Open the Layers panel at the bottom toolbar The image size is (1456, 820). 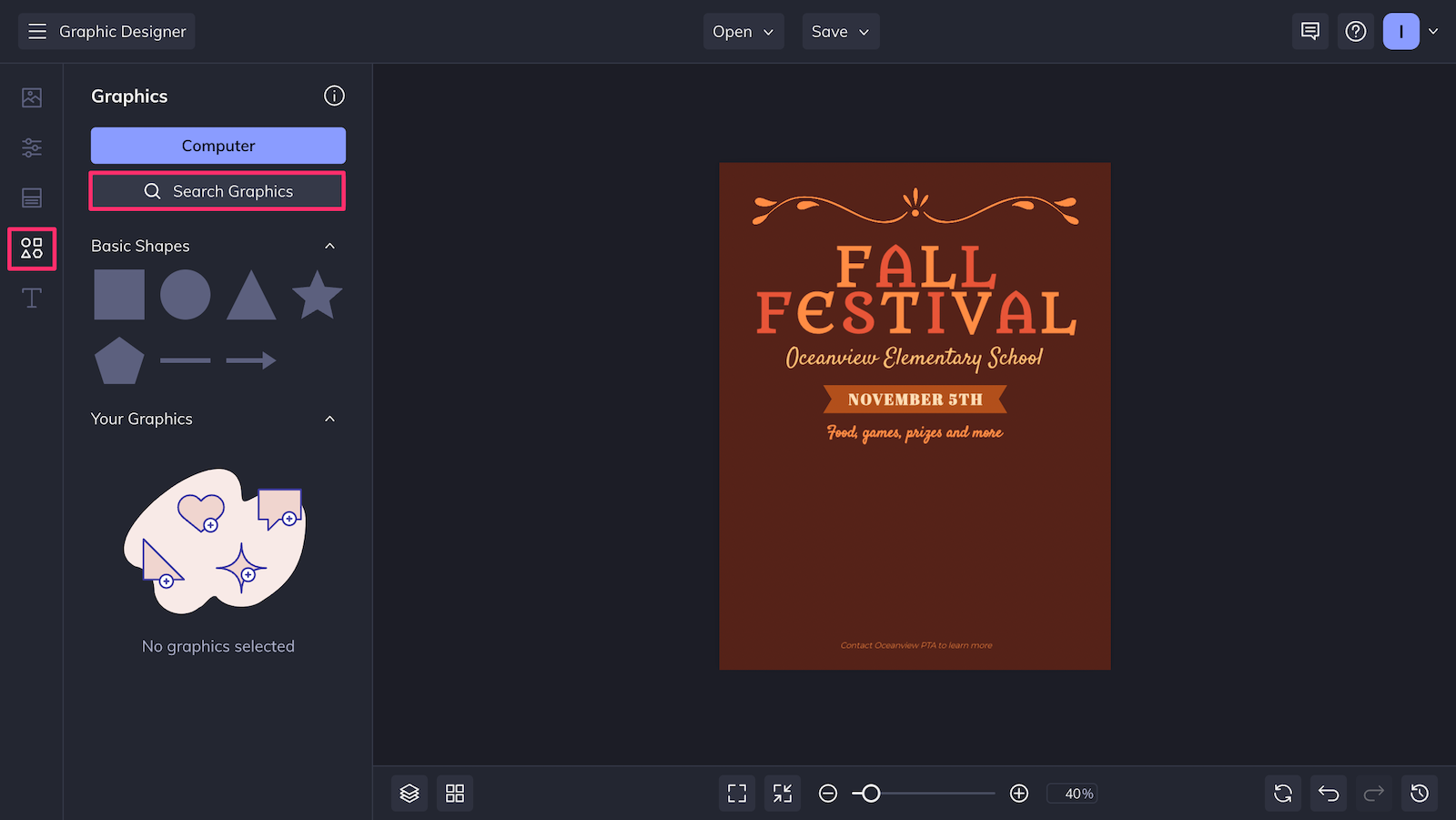(409, 793)
